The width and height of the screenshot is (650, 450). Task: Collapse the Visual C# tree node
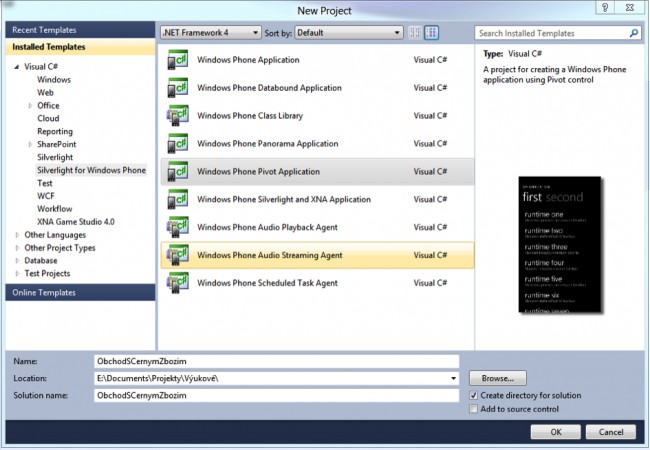[x=17, y=67]
